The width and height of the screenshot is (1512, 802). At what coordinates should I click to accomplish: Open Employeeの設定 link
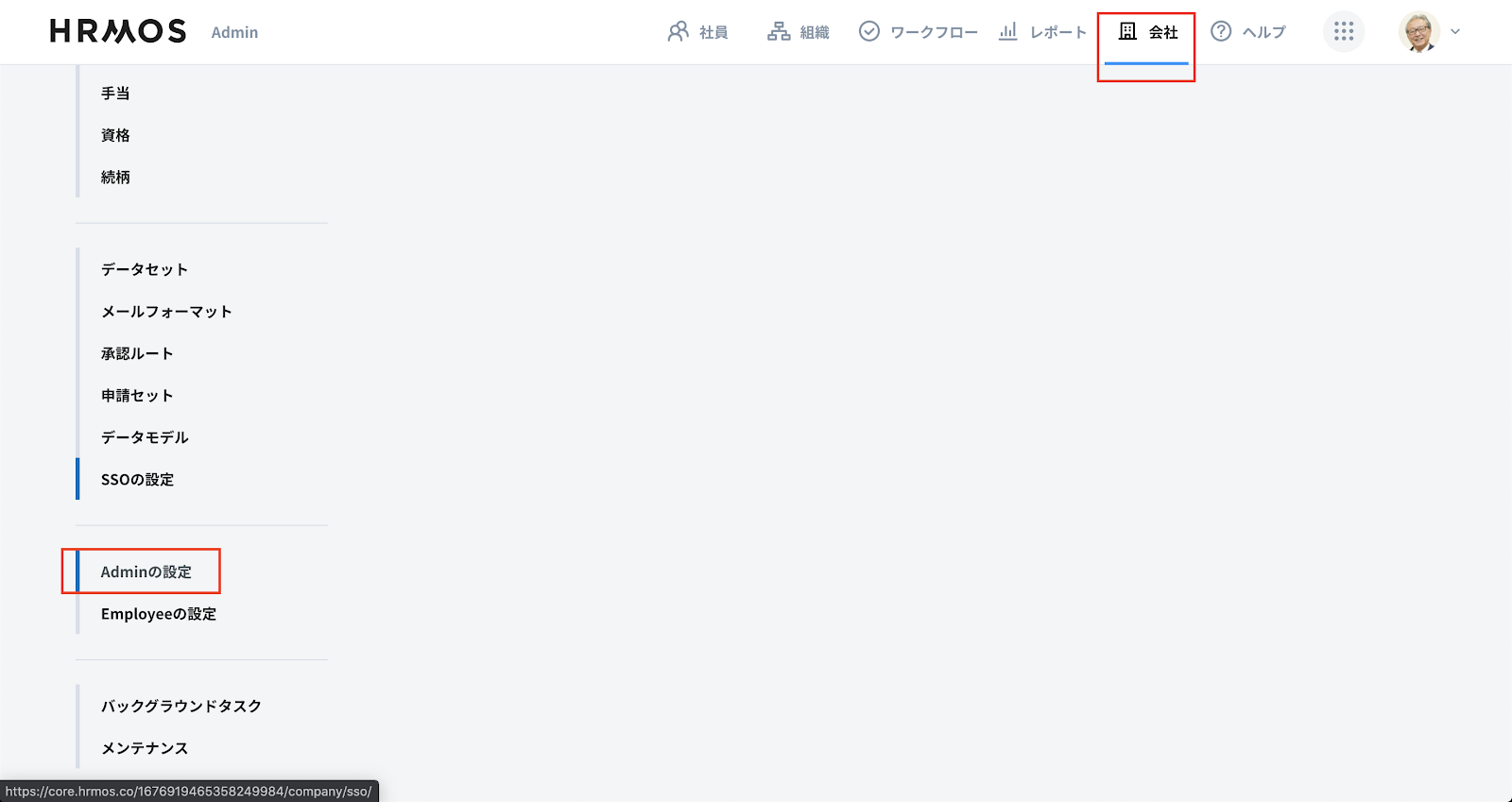[159, 614]
